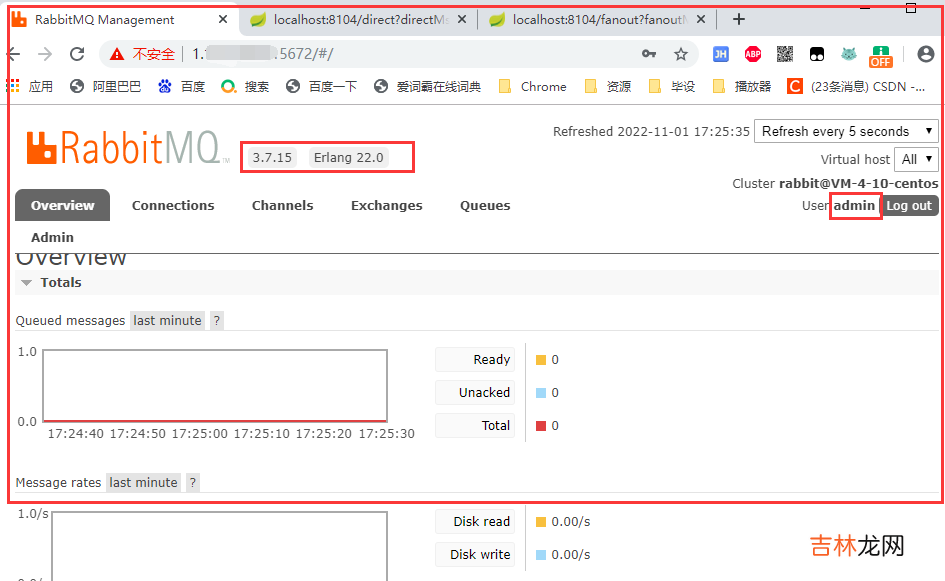Click the address bar URL field
Screen dimensions: 945x581
[x=400, y=54]
